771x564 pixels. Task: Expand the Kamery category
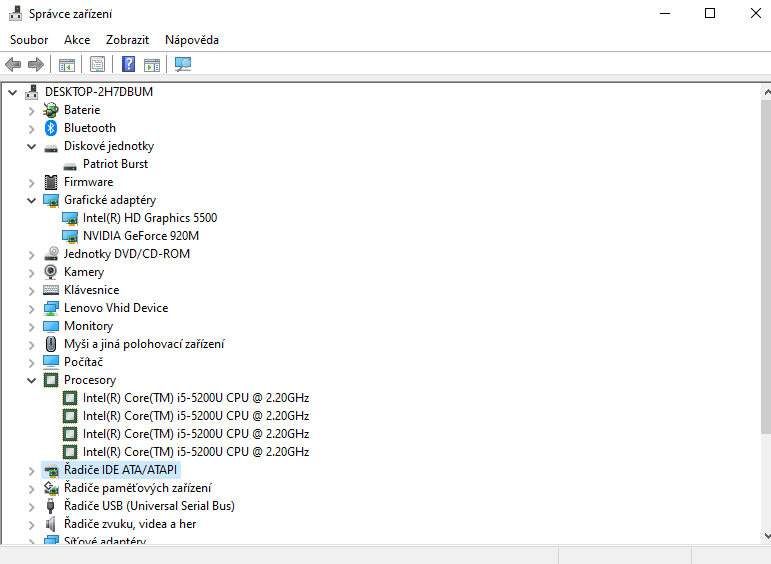31,273
